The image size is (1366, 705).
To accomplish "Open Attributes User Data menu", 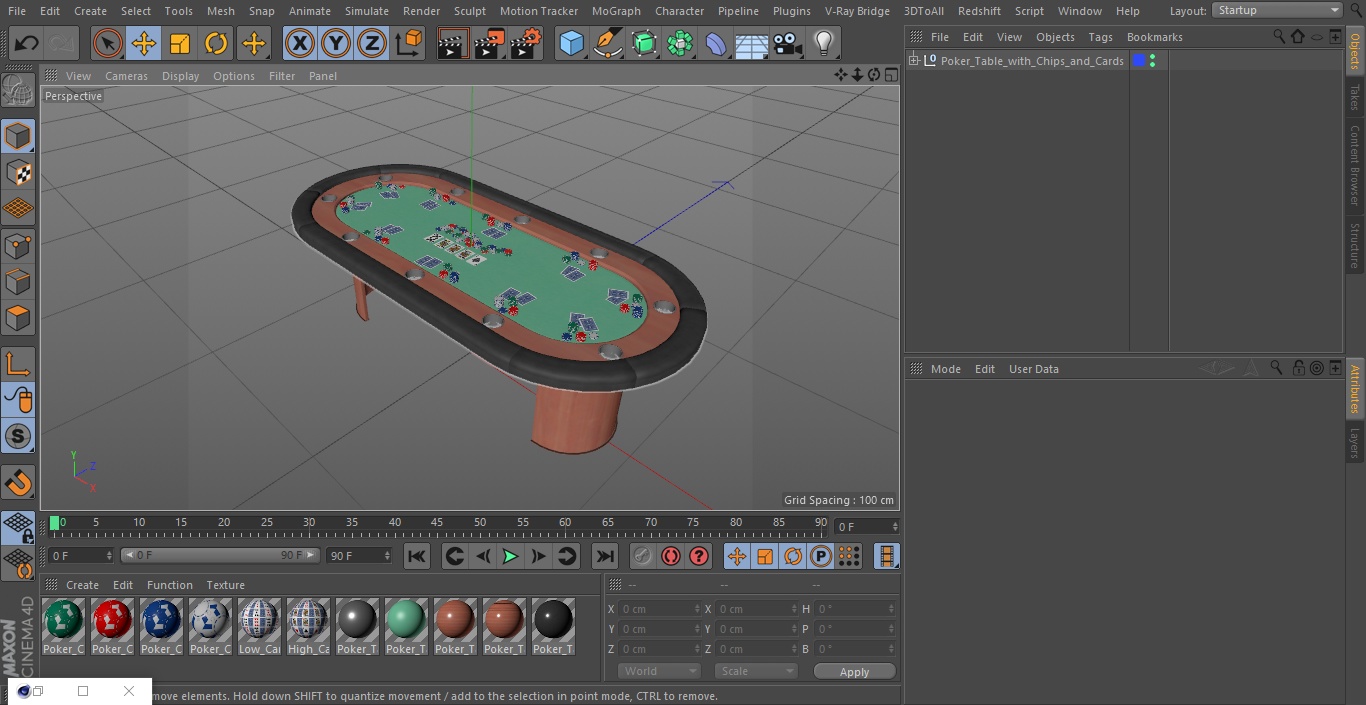I will click(1033, 369).
